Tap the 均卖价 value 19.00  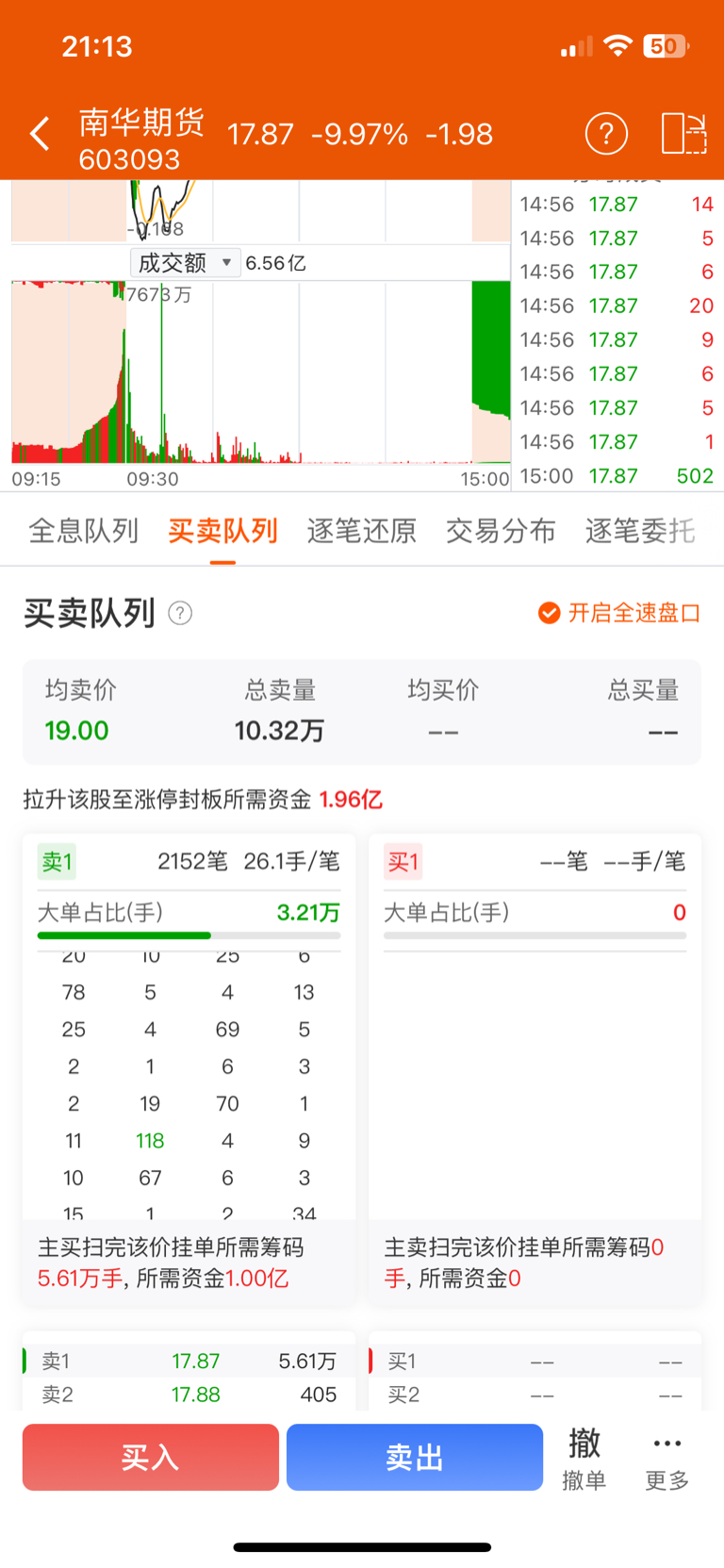pyautogui.click(x=76, y=731)
